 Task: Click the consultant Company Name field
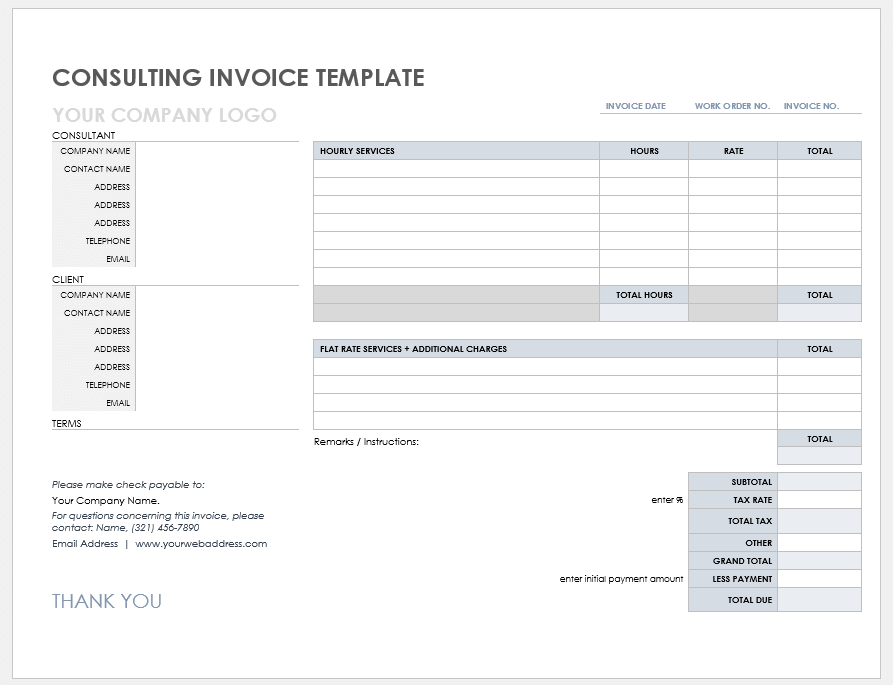click(x=216, y=151)
